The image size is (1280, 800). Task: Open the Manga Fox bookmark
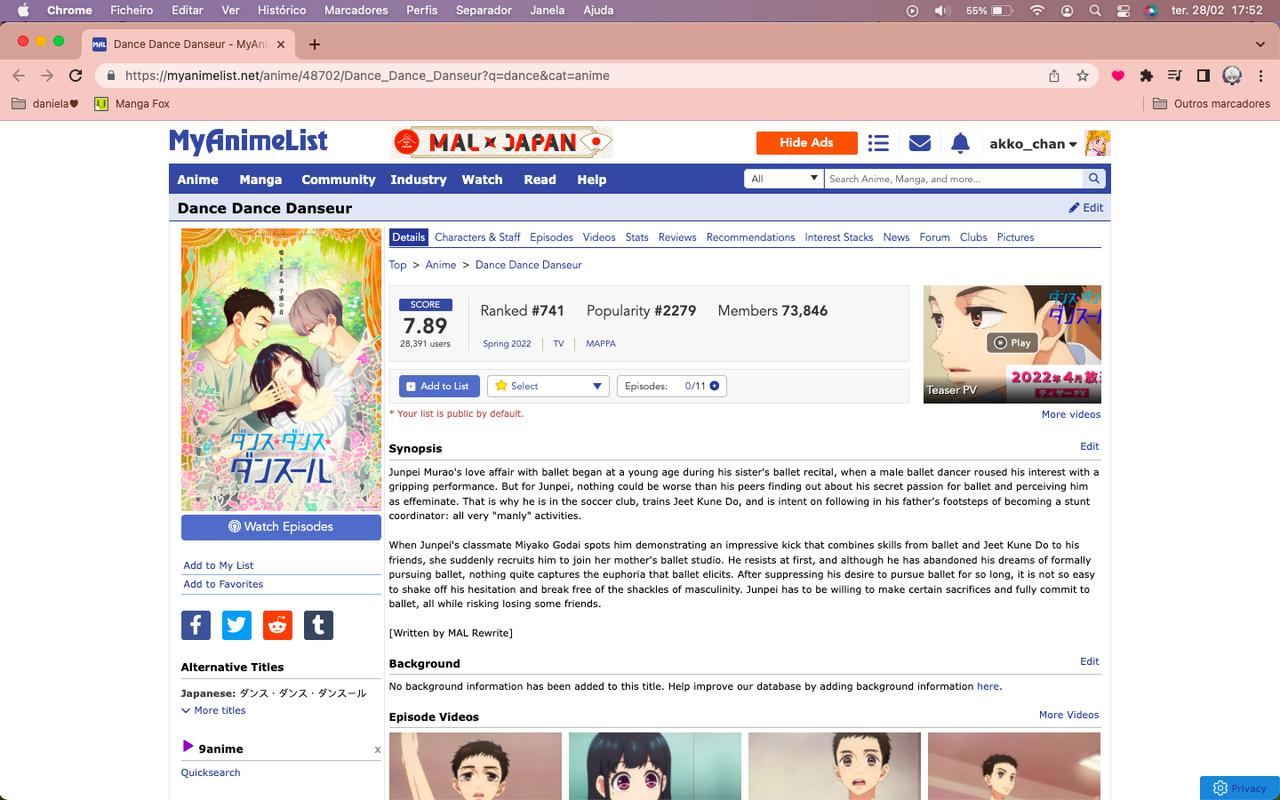point(132,103)
